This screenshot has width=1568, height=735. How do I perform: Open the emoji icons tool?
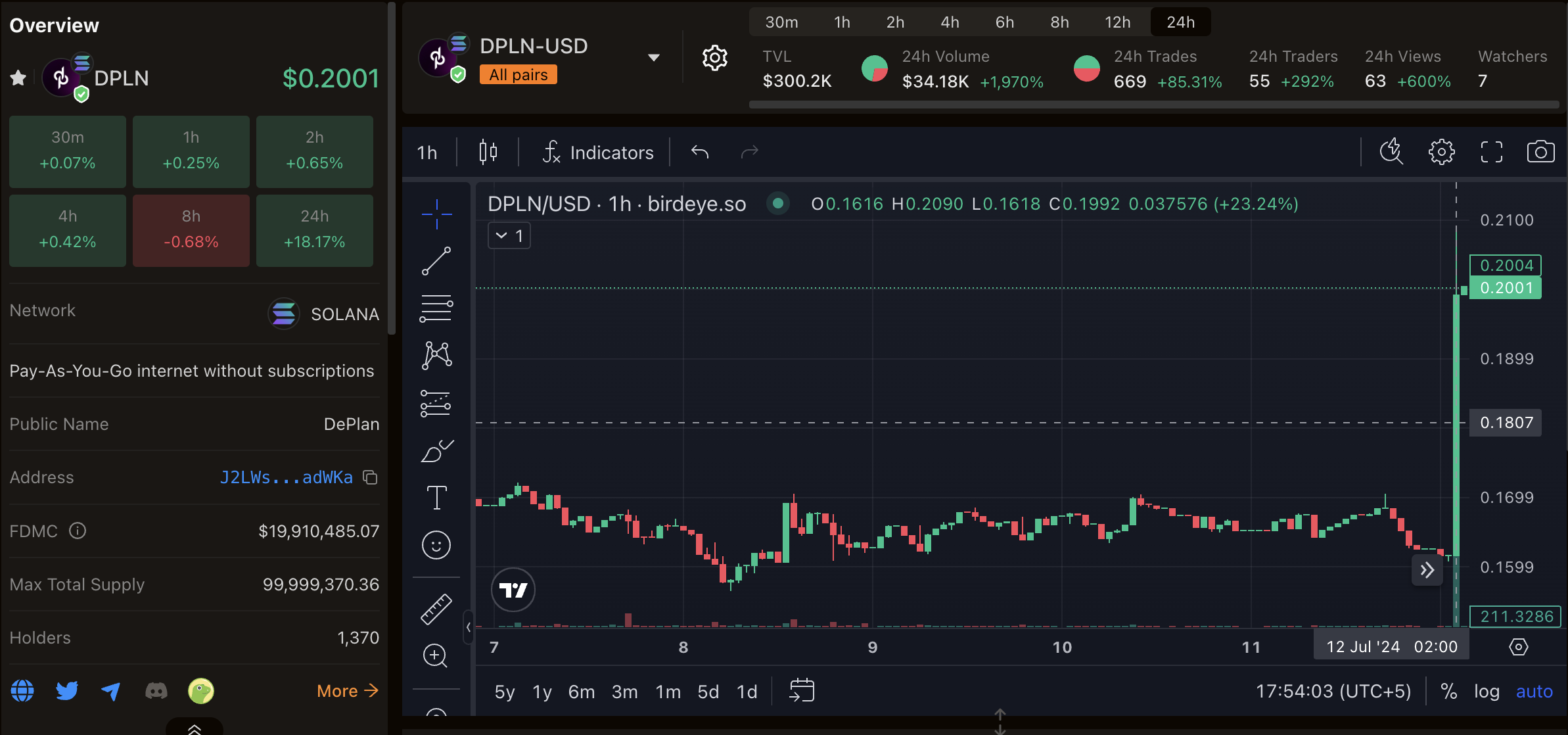436,545
